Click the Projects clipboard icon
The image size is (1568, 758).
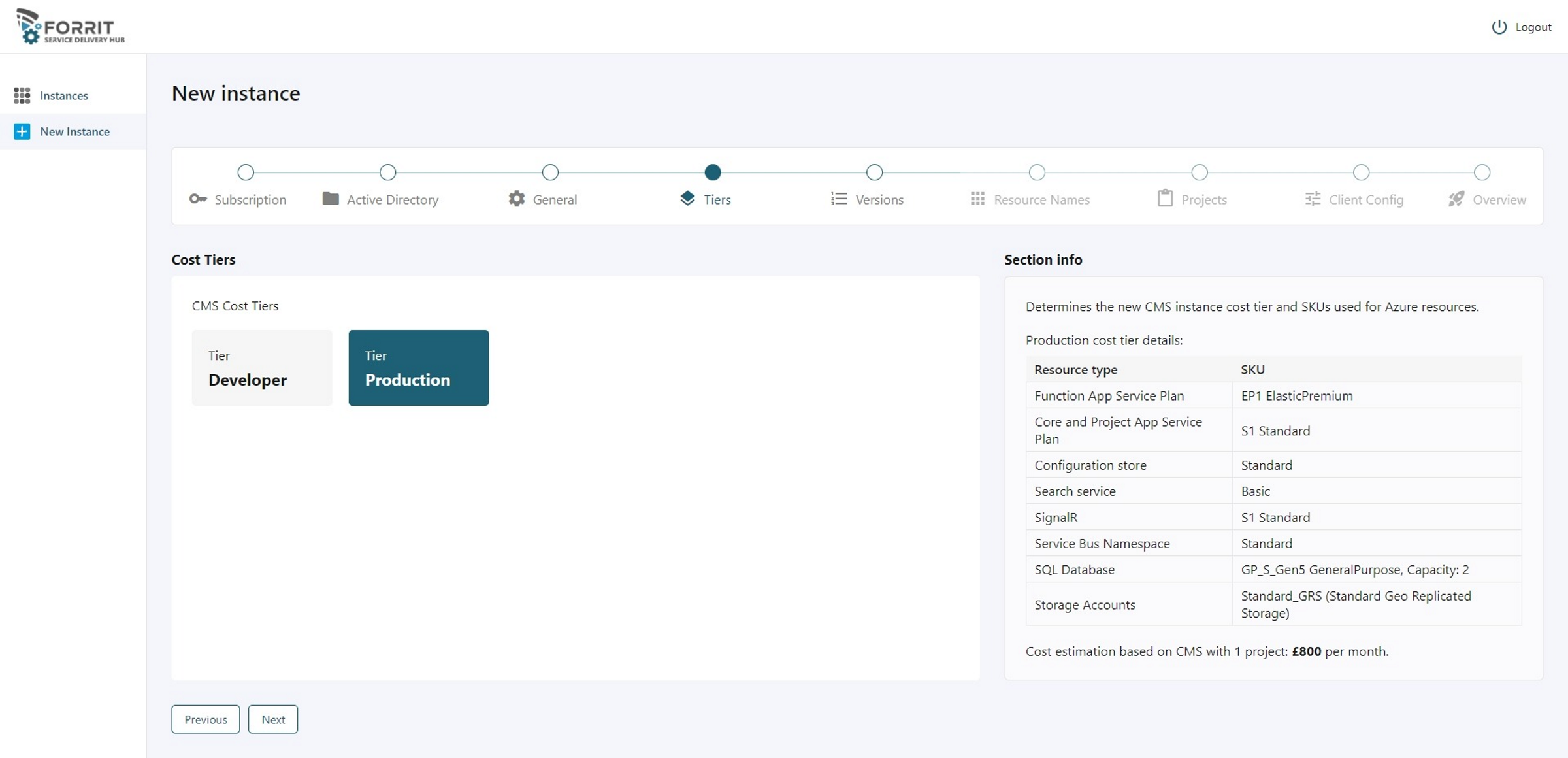tap(1165, 199)
